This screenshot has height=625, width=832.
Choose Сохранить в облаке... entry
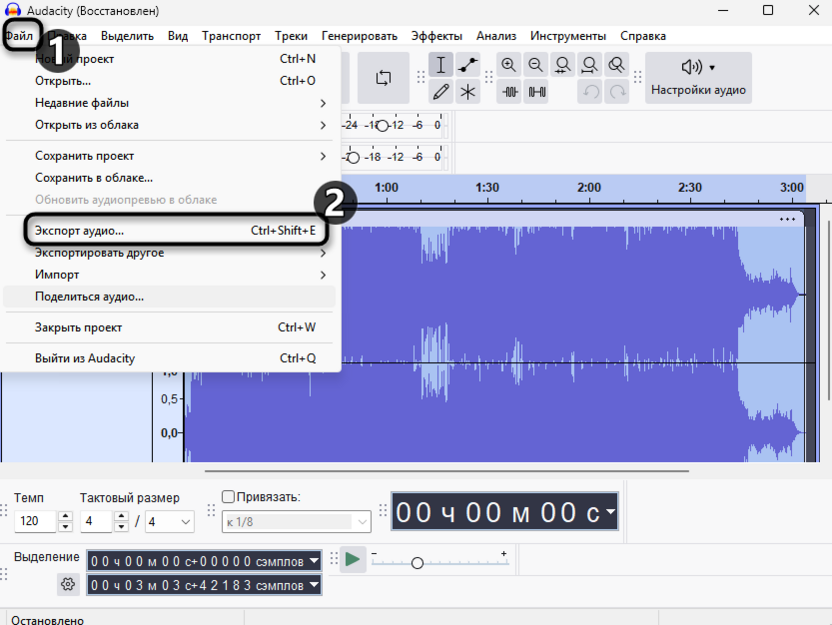pos(170,178)
